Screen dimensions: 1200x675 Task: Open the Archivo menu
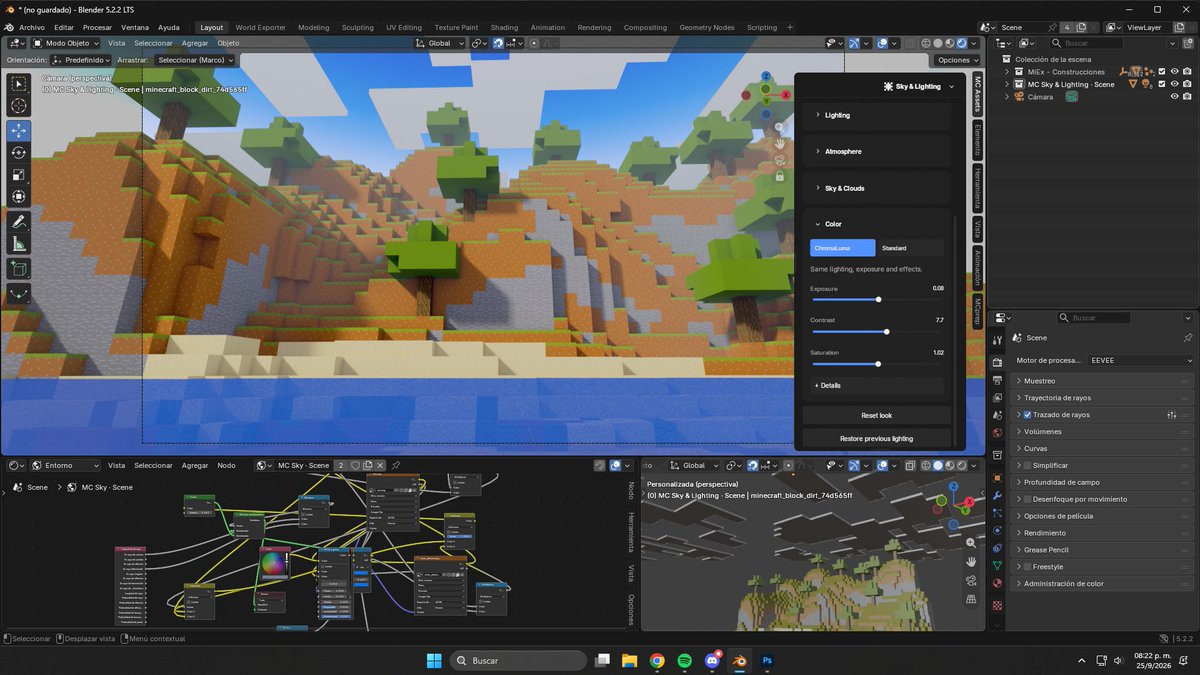(x=32, y=27)
